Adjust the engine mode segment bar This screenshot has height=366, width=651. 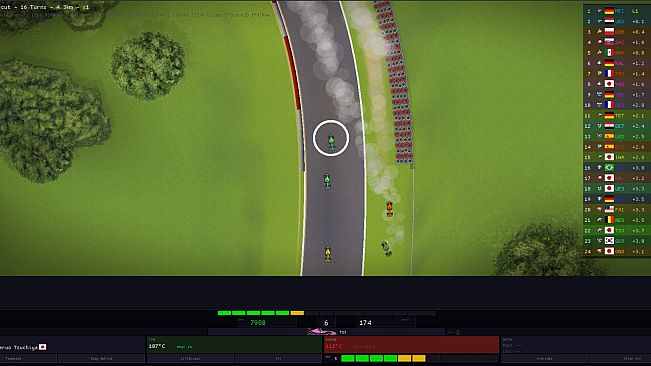418,358
